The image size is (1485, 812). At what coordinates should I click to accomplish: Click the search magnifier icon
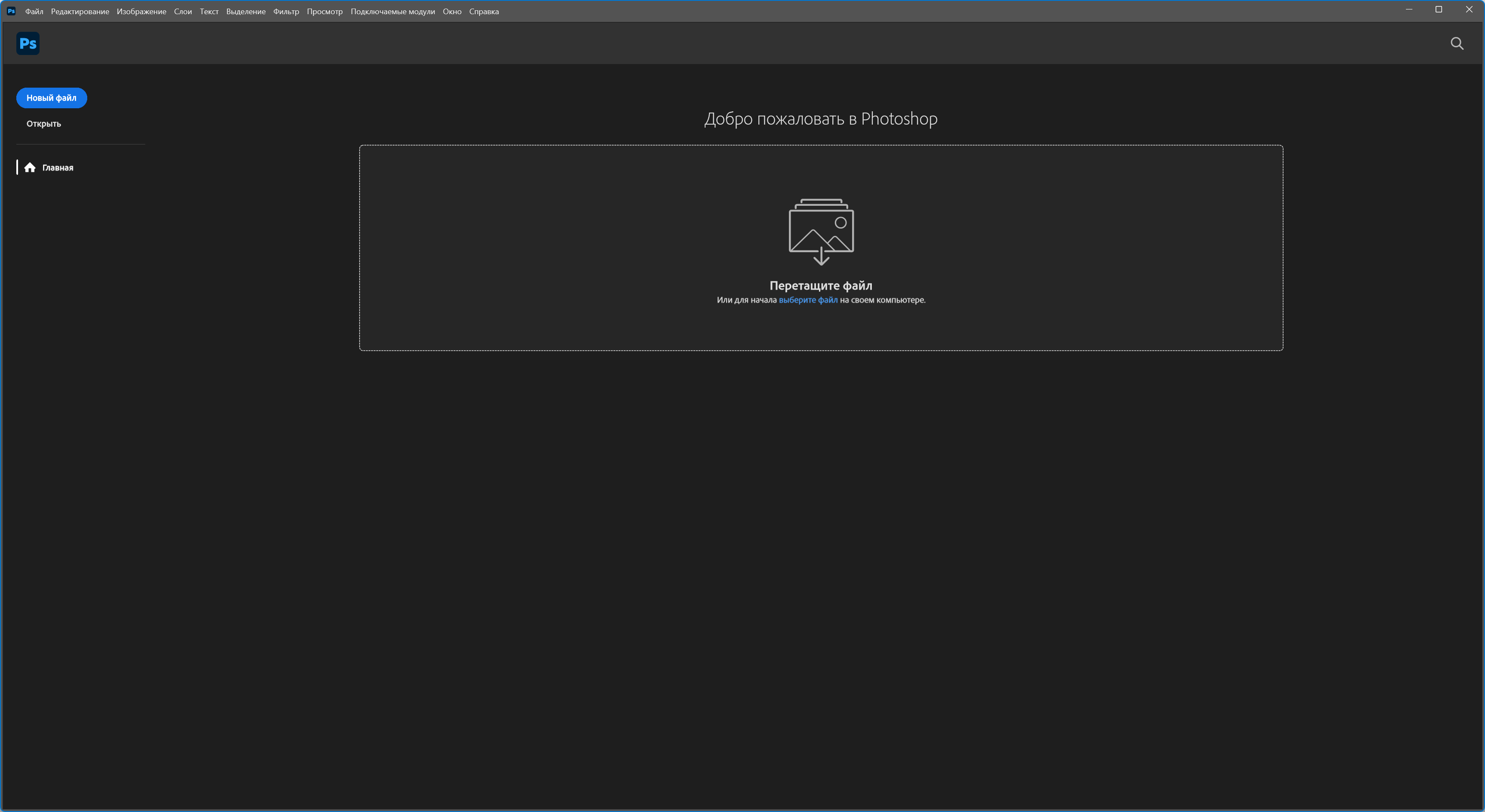pyautogui.click(x=1457, y=44)
